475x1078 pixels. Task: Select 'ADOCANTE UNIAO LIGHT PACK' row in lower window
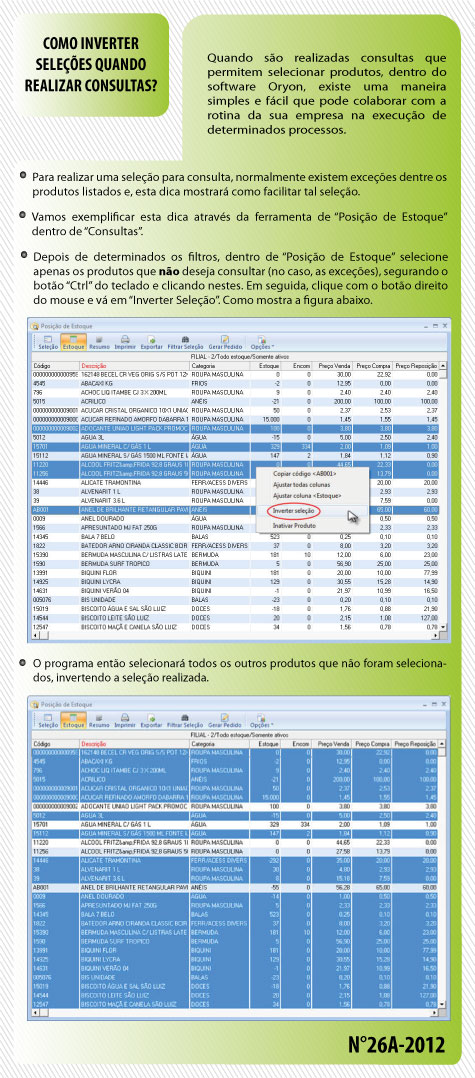236,806
